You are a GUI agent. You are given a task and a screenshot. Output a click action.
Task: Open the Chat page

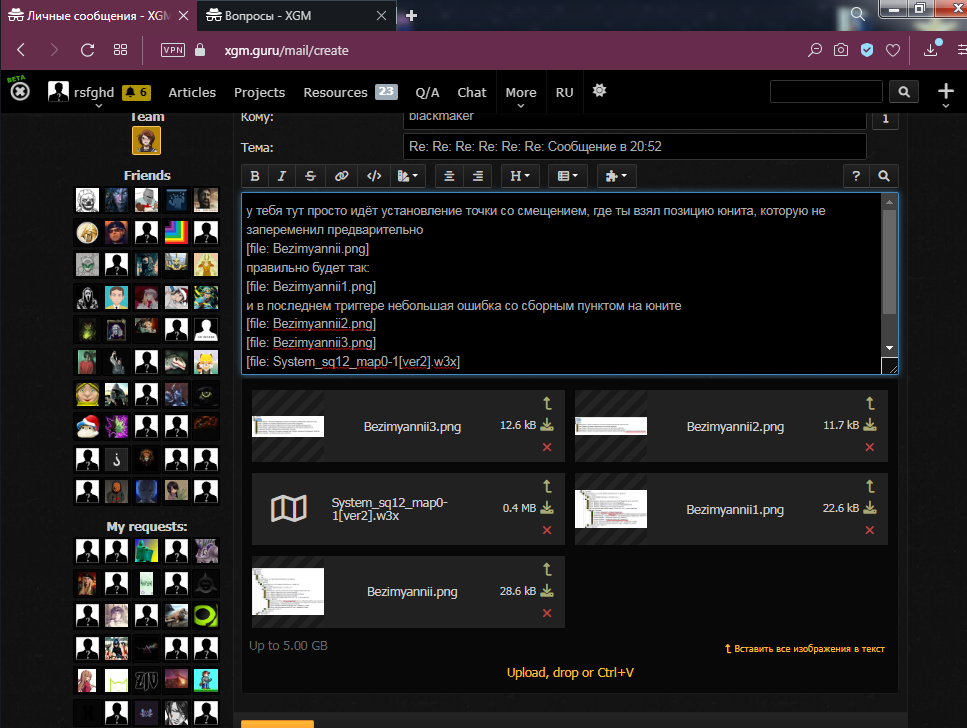tap(472, 93)
